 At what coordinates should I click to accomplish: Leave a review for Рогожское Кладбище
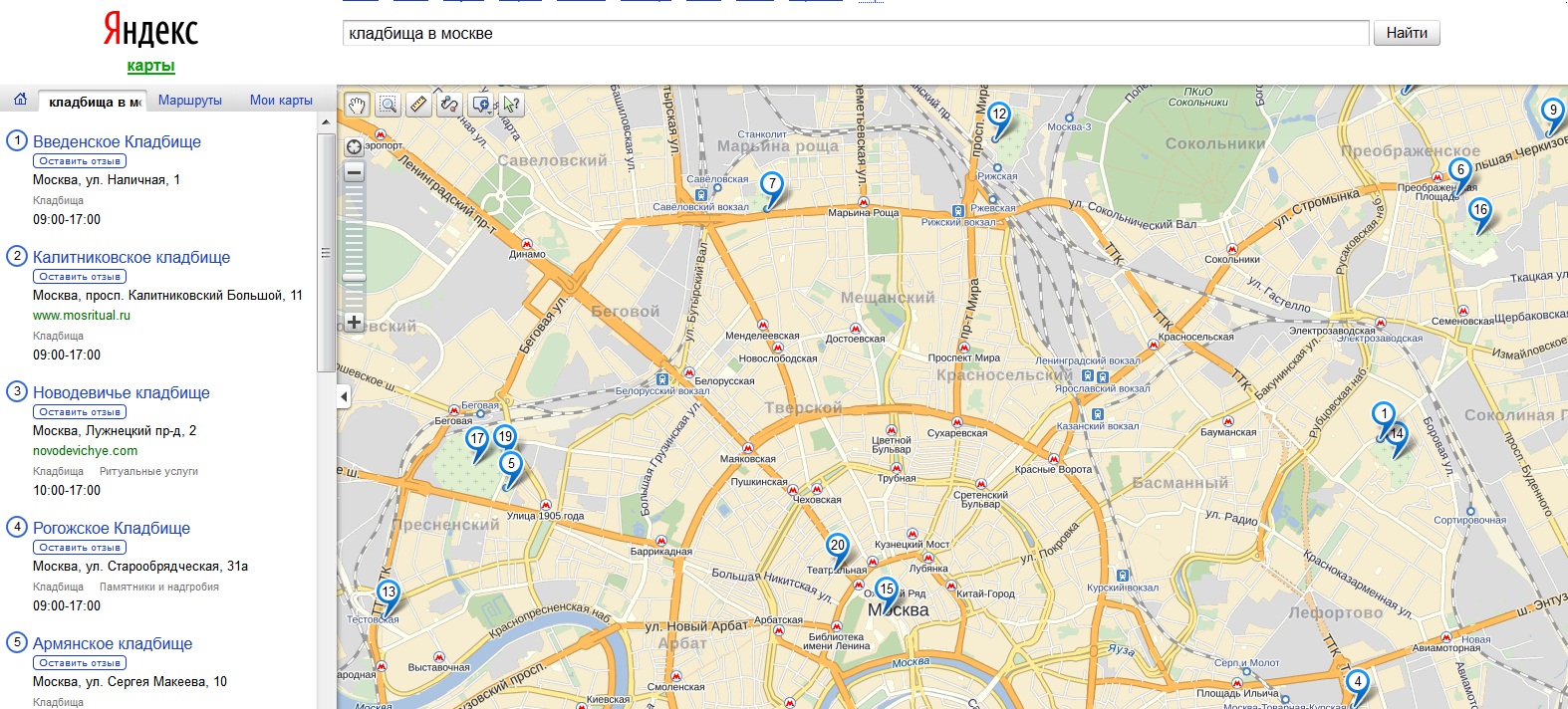point(80,548)
